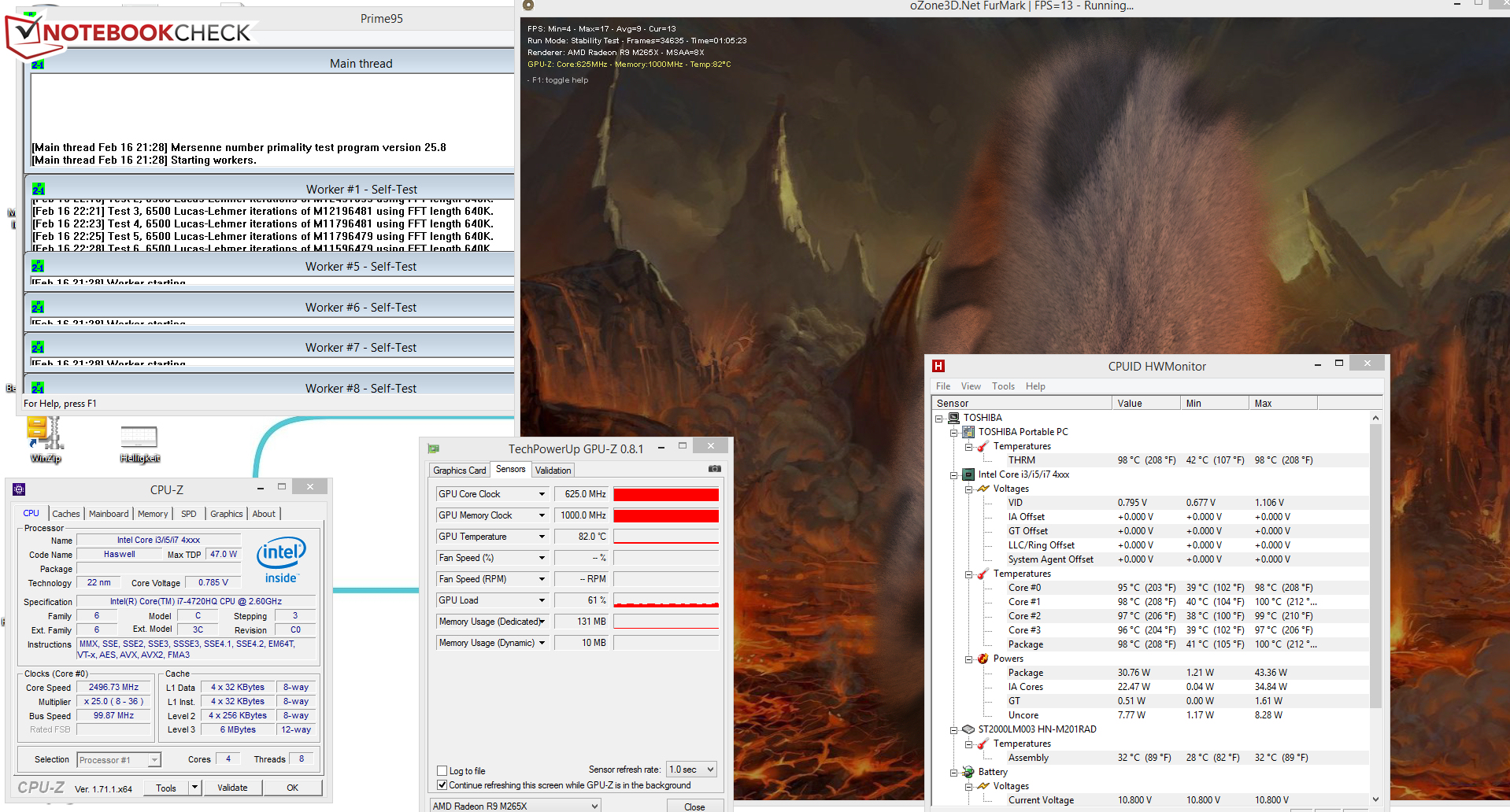Open the GPU Temperature sensor dropdown
Image resolution: width=1510 pixels, height=812 pixels.
(542, 537)
